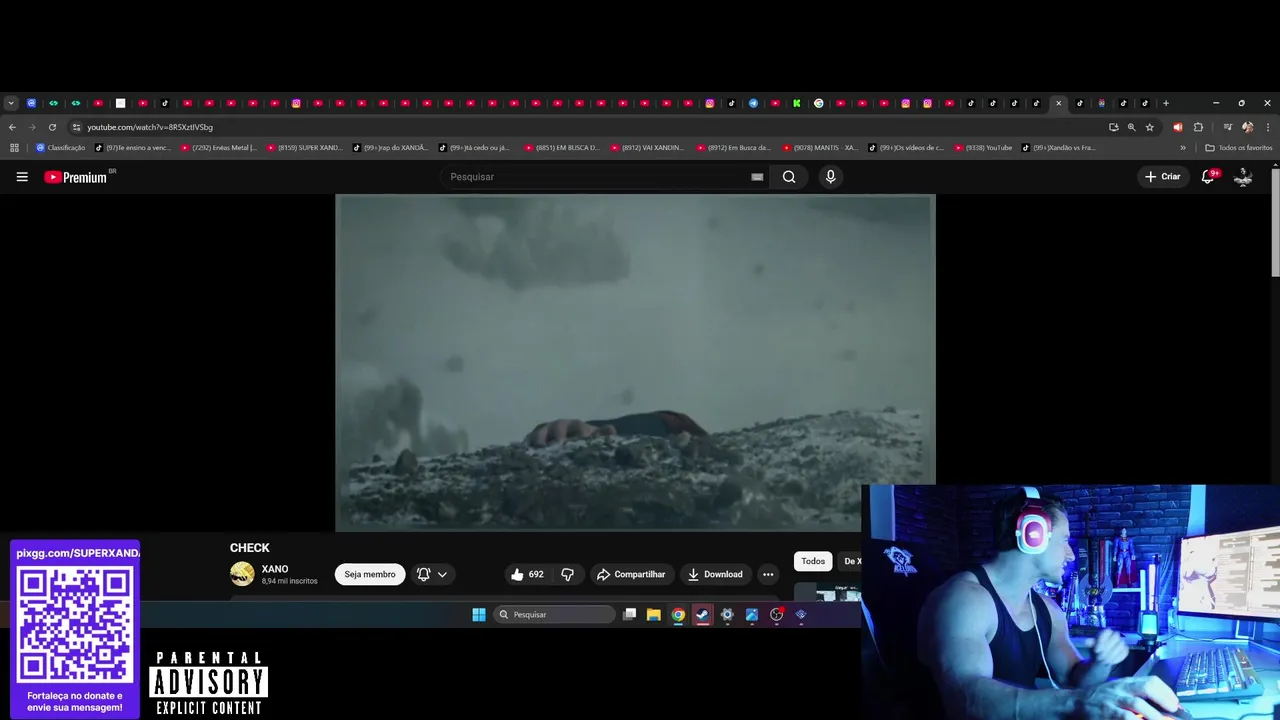Select the Todos filter chip
This screenshot has height=720, width=1280.
click(x=813, y=561)
